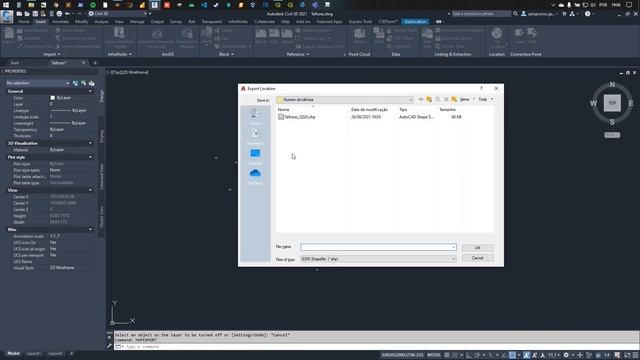Click Autodesk application menu logo button
The image size is (640, 360).
[7, 16]
